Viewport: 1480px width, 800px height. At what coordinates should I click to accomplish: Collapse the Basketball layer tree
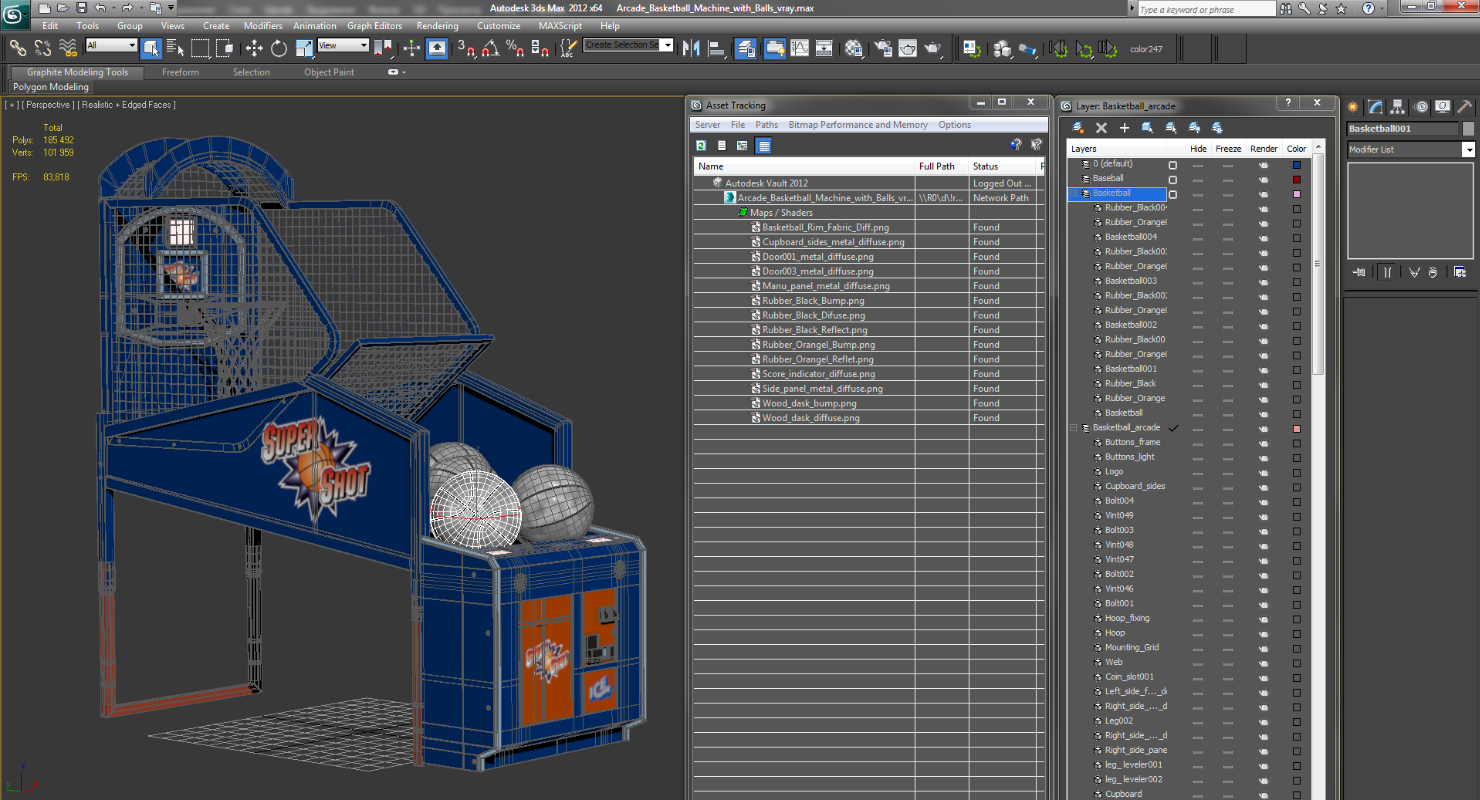click(1074, 193)
